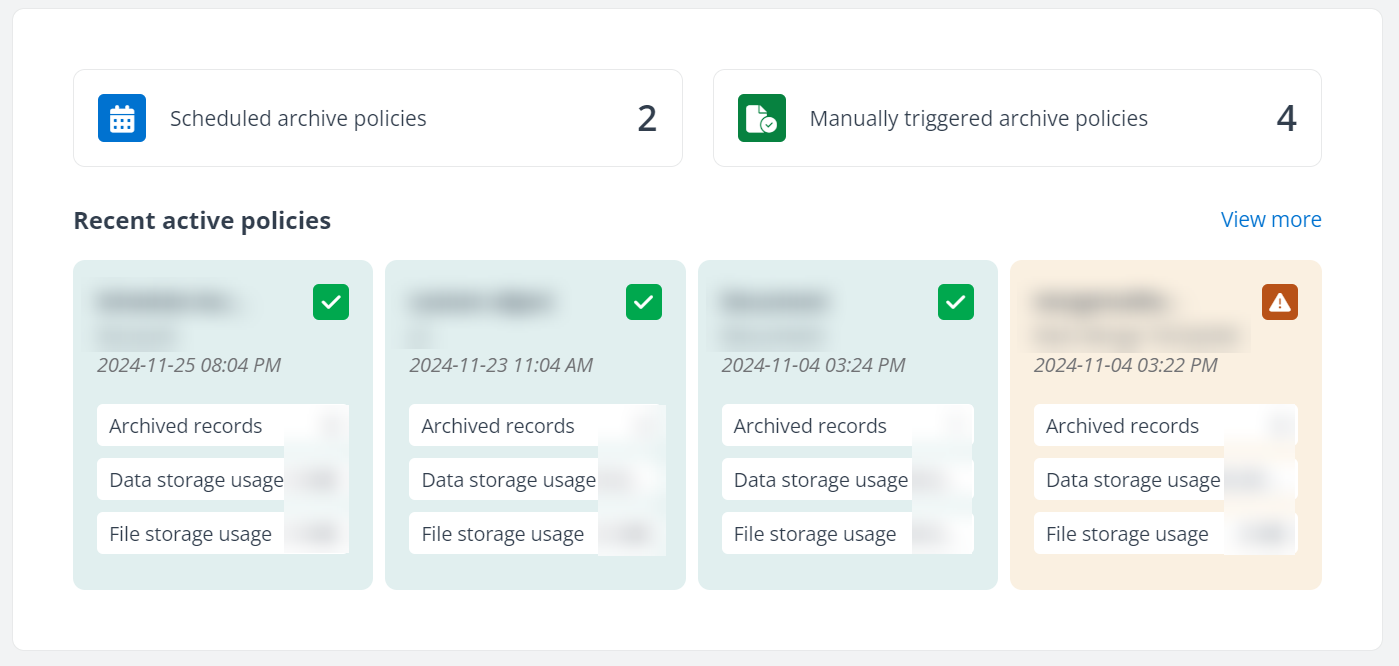Screen dimensions: 1399x666
Task: Select the orange policy card dated 2024-11-04
Action: tap(1165, 422)
